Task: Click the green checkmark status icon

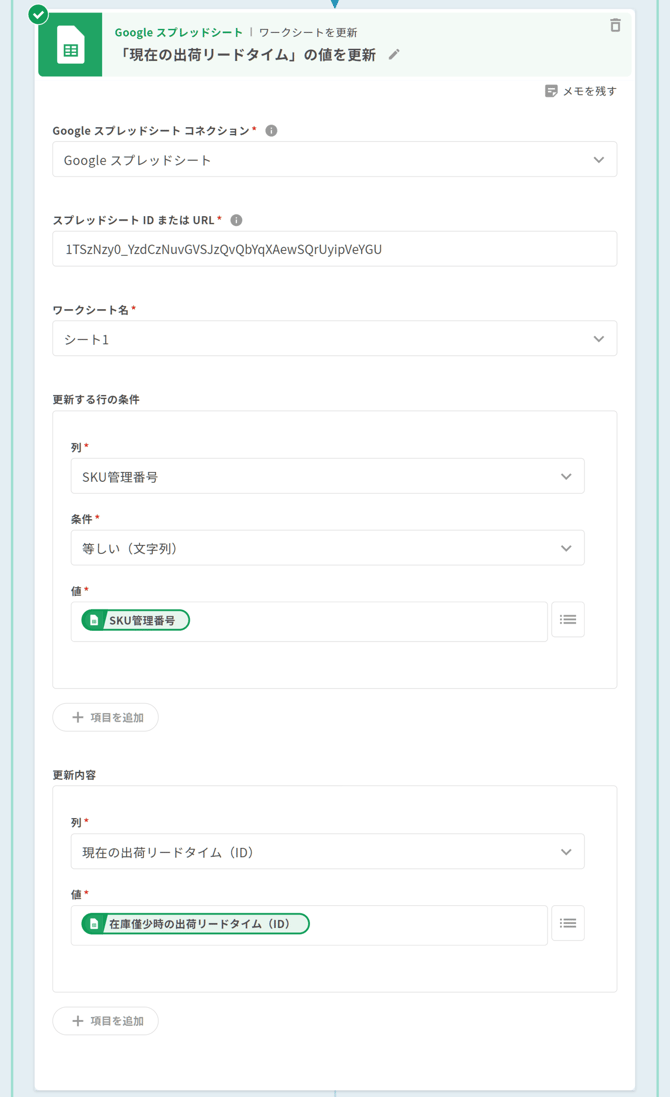Action: [x=38, y=14]
